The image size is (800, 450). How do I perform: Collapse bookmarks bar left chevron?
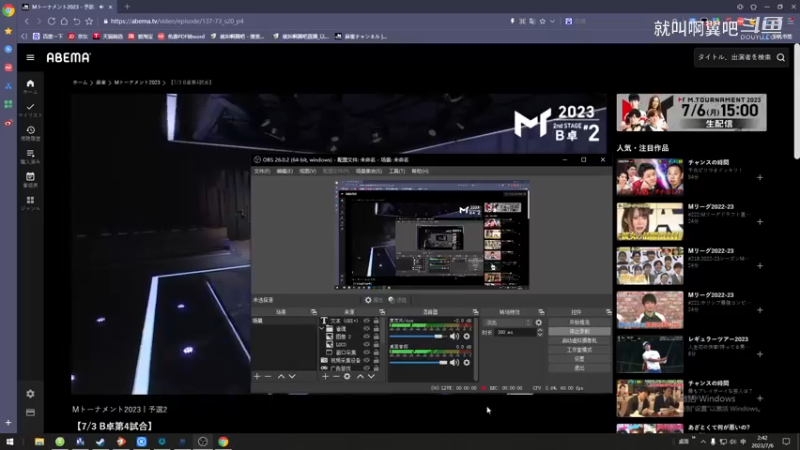pyautogui.click(x=24, y=36)
